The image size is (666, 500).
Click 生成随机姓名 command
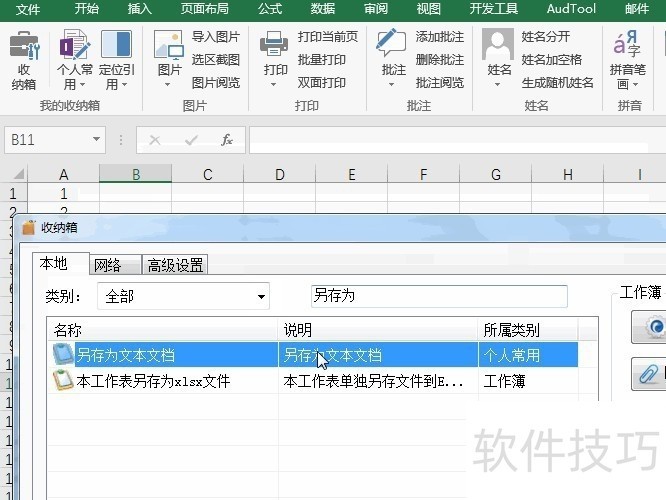[557, 83]
